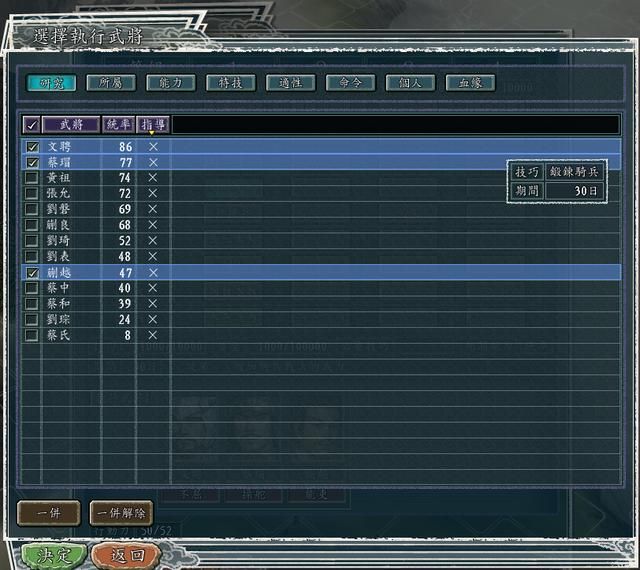
Task: Switch to the 能力 tab
Action: pyautogui.click(x=170, y=83)
